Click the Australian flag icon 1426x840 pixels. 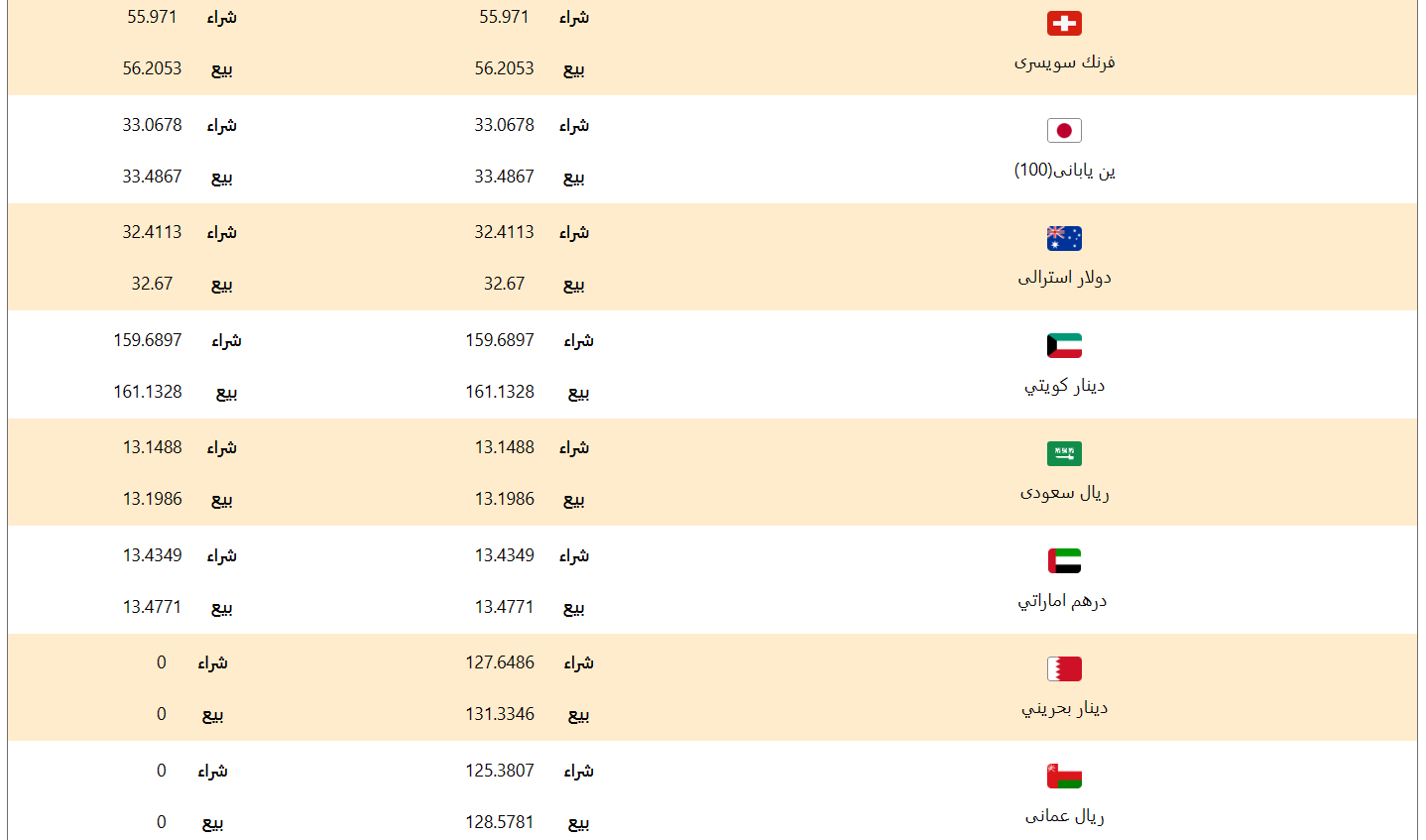click(x=1064, y=238)
